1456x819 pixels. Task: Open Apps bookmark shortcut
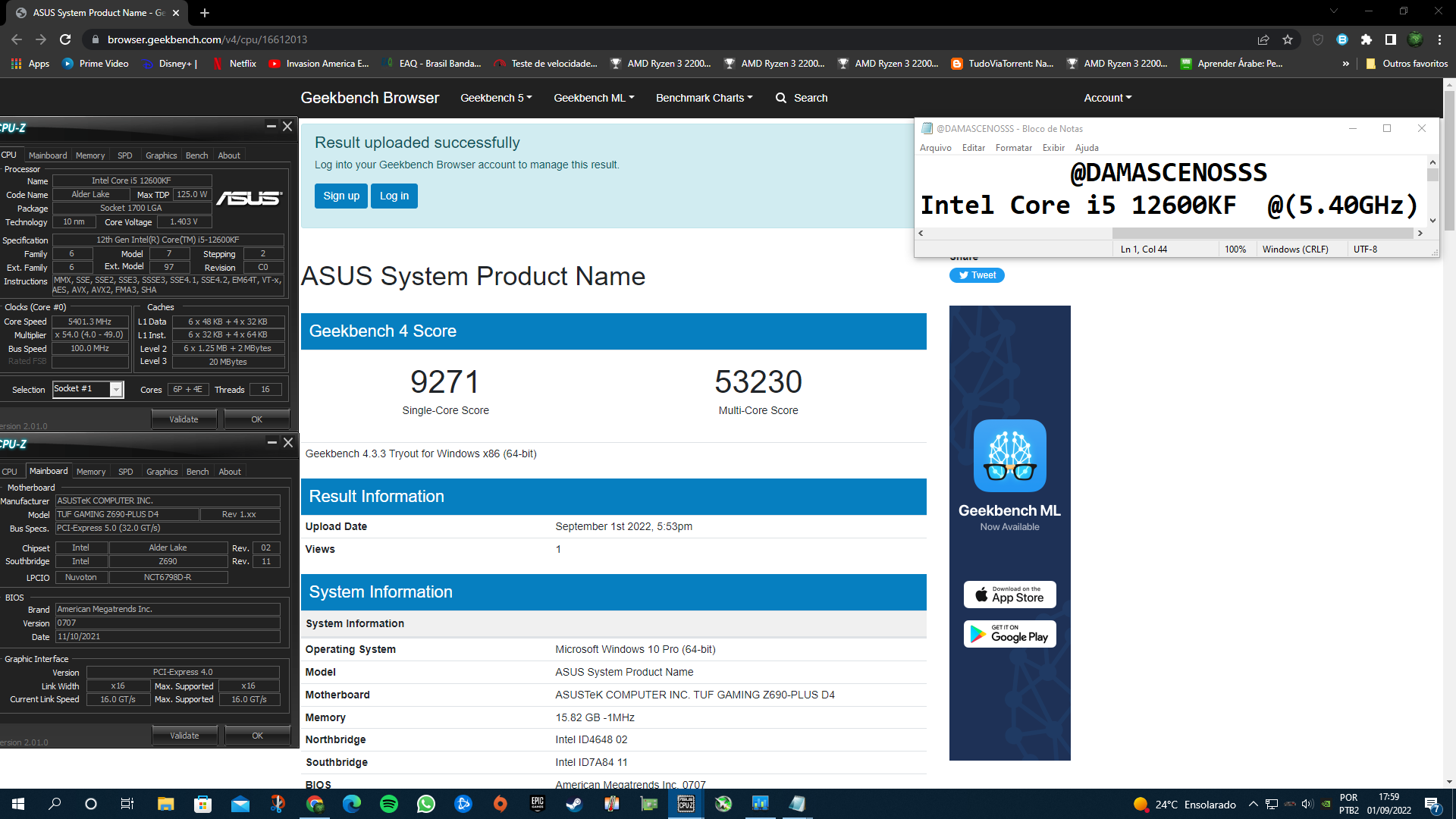(x=30, y=64)
